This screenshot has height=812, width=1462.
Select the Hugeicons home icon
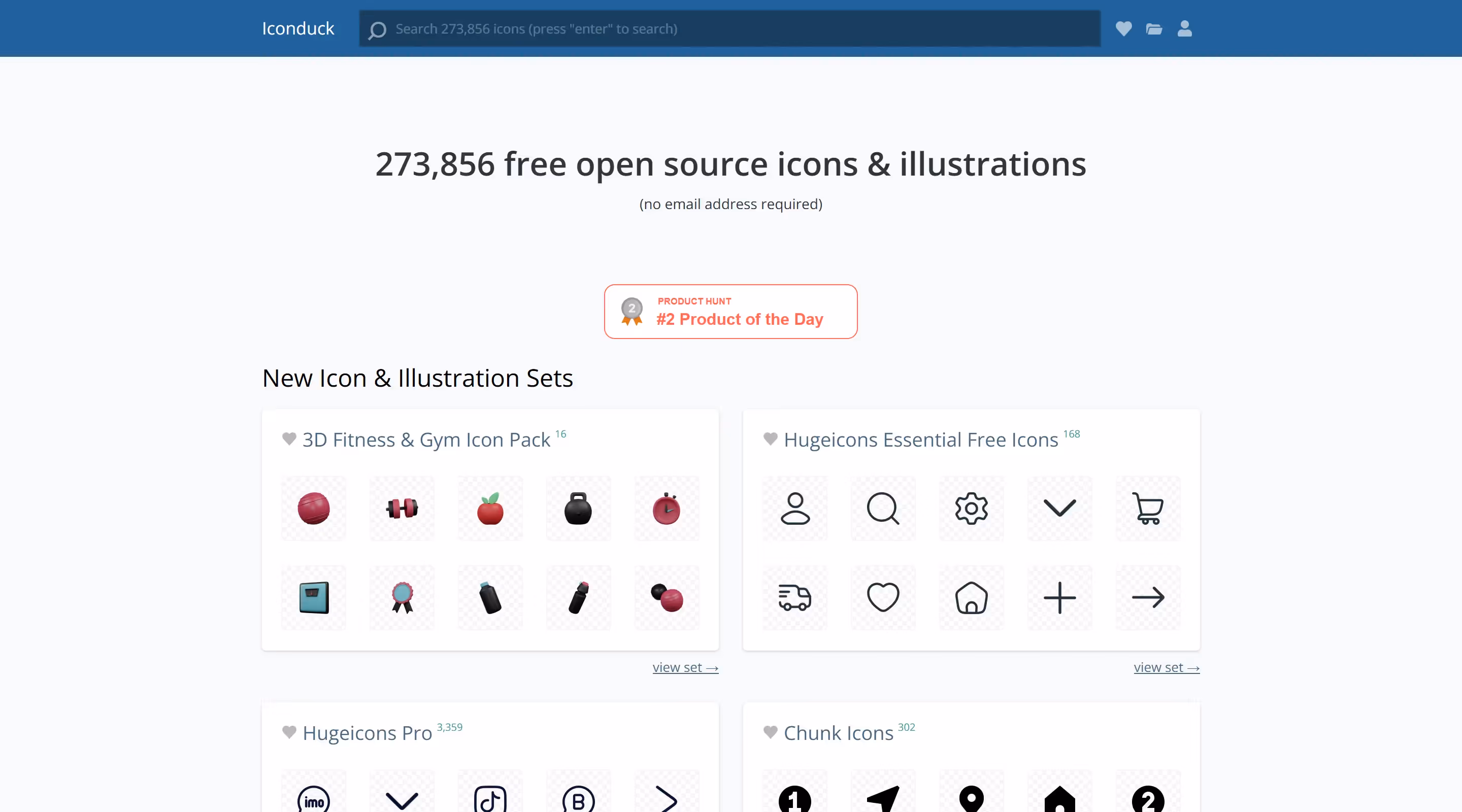point(972,597)
